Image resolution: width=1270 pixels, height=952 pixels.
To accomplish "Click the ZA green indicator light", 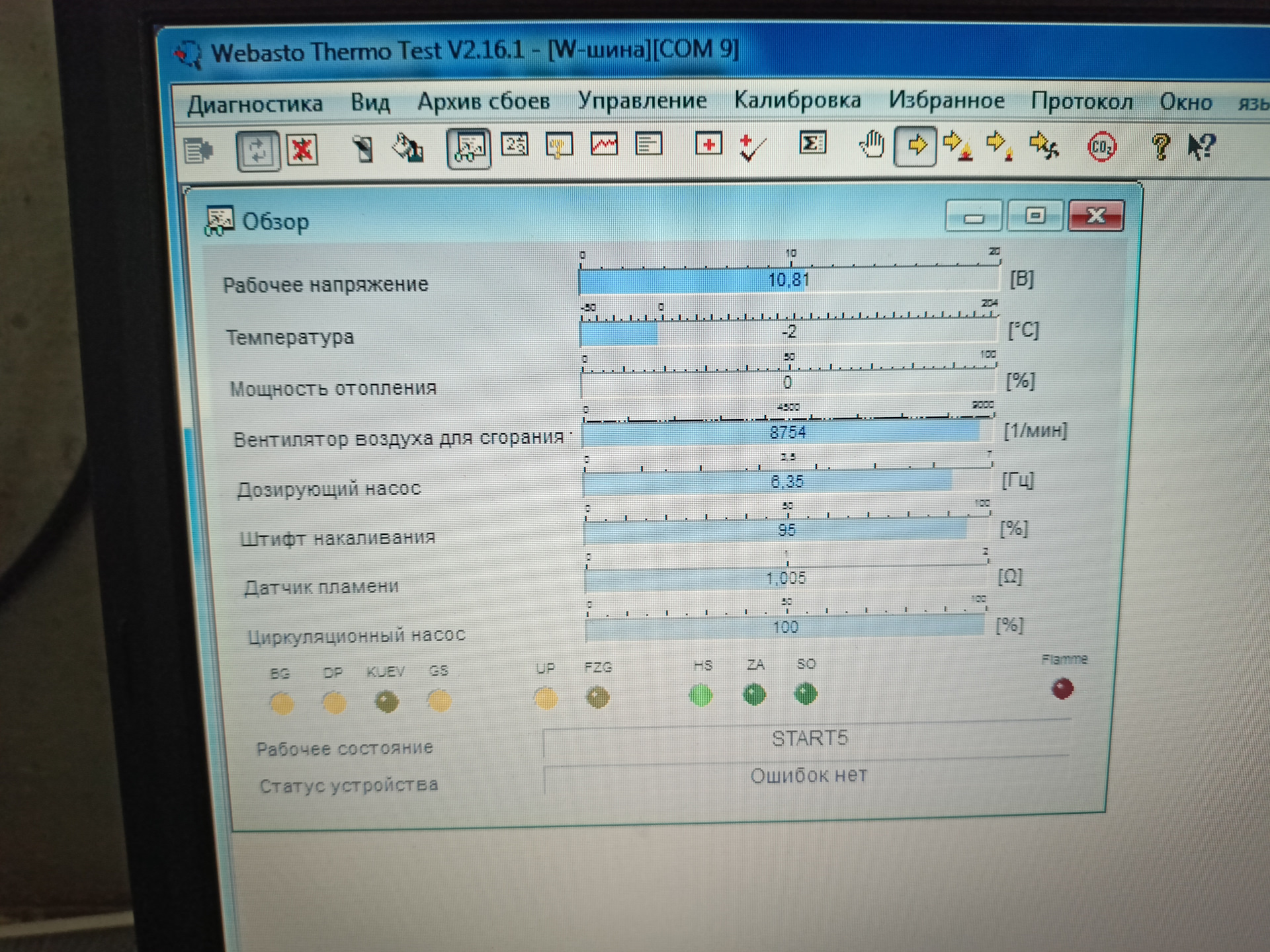I will coord(754,694).
